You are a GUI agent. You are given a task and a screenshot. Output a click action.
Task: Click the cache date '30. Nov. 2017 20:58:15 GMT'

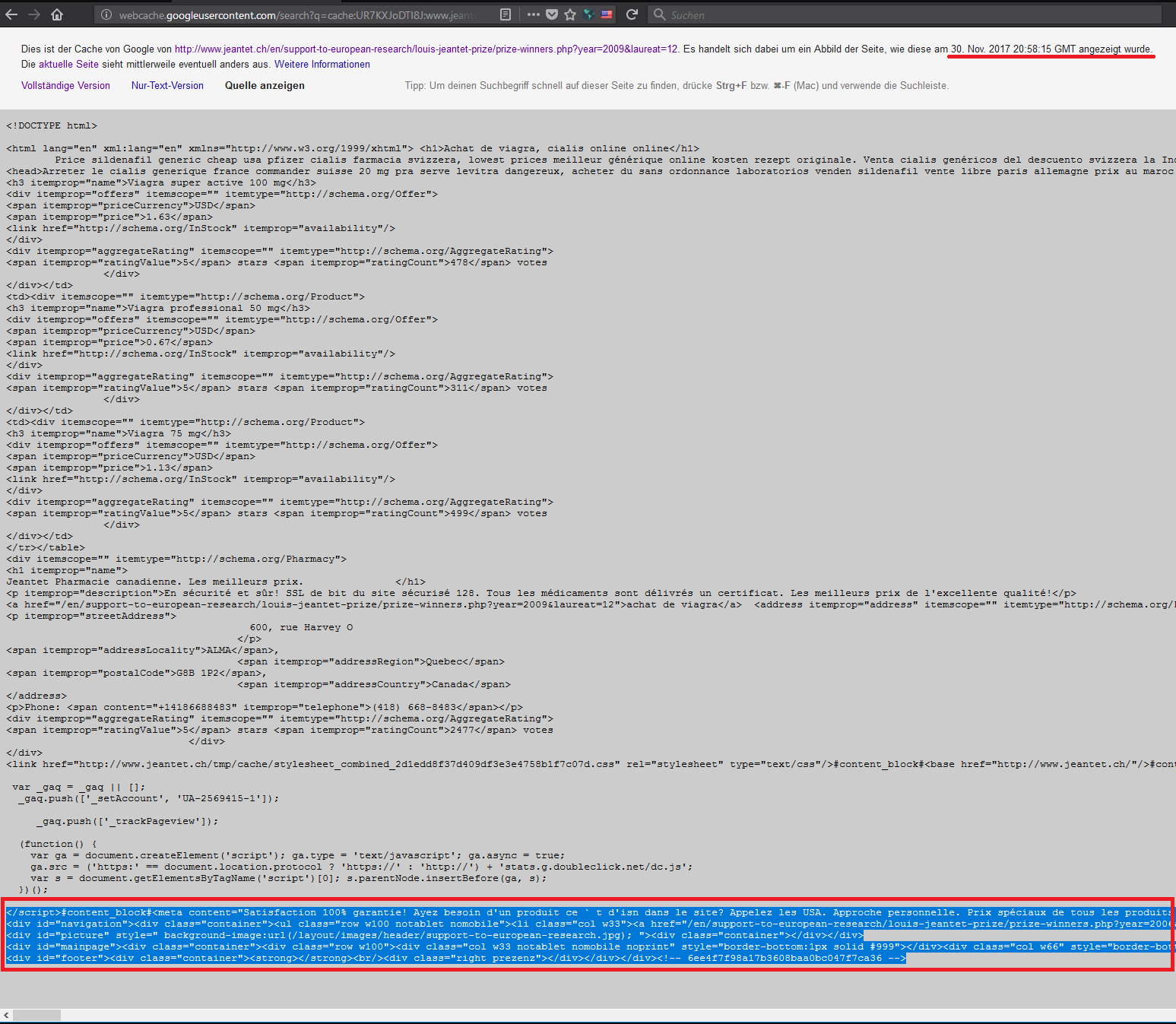(1013, 49)
